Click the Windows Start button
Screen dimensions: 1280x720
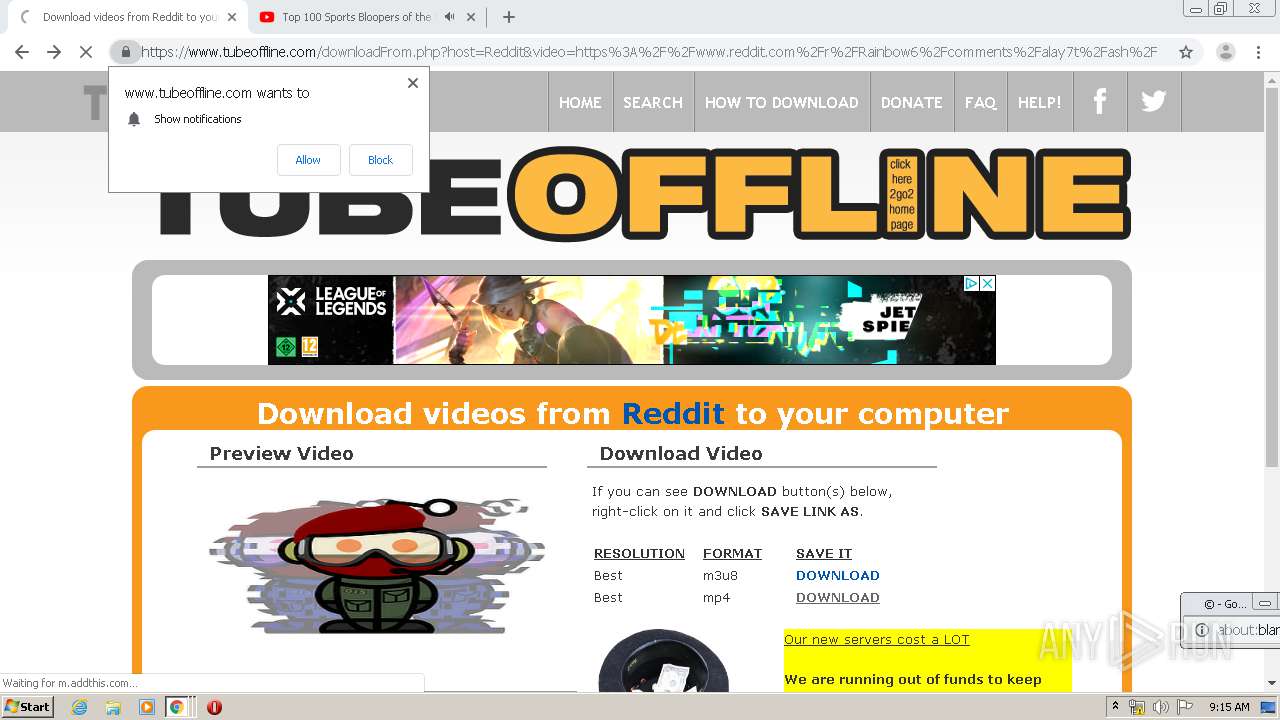click(x=28, y=707)
